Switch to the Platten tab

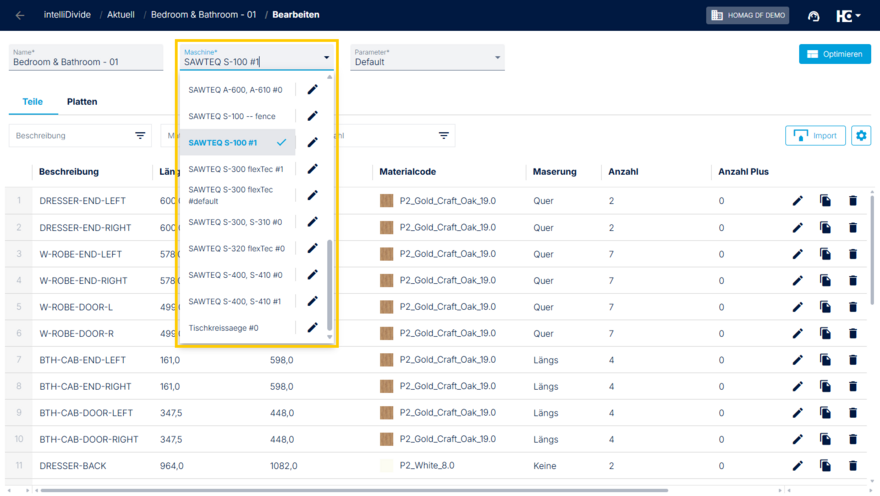82,102
